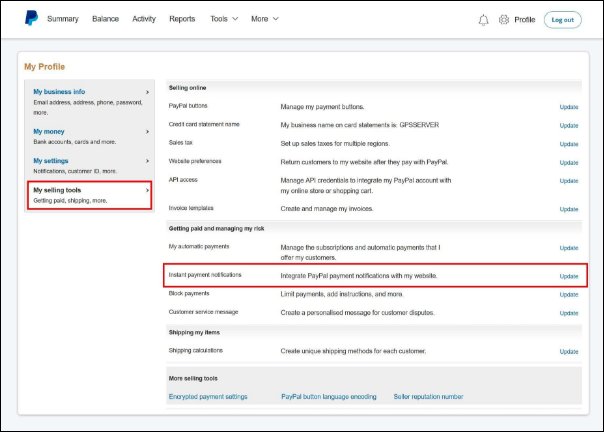
Task: Open the Reports page
Action: [182, 18]
